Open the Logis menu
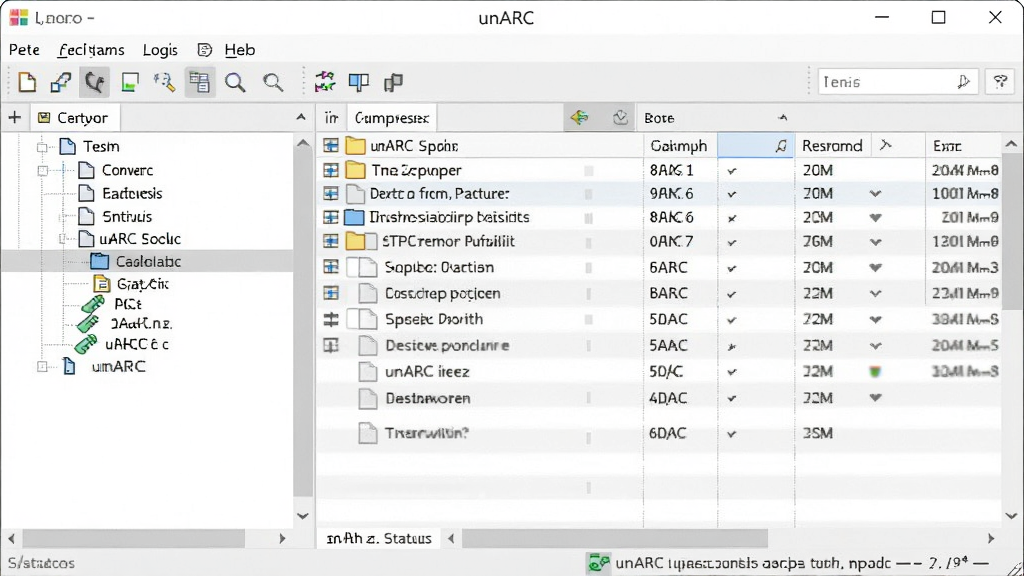Screen dimensions: 1024x576 click(160, 50)
